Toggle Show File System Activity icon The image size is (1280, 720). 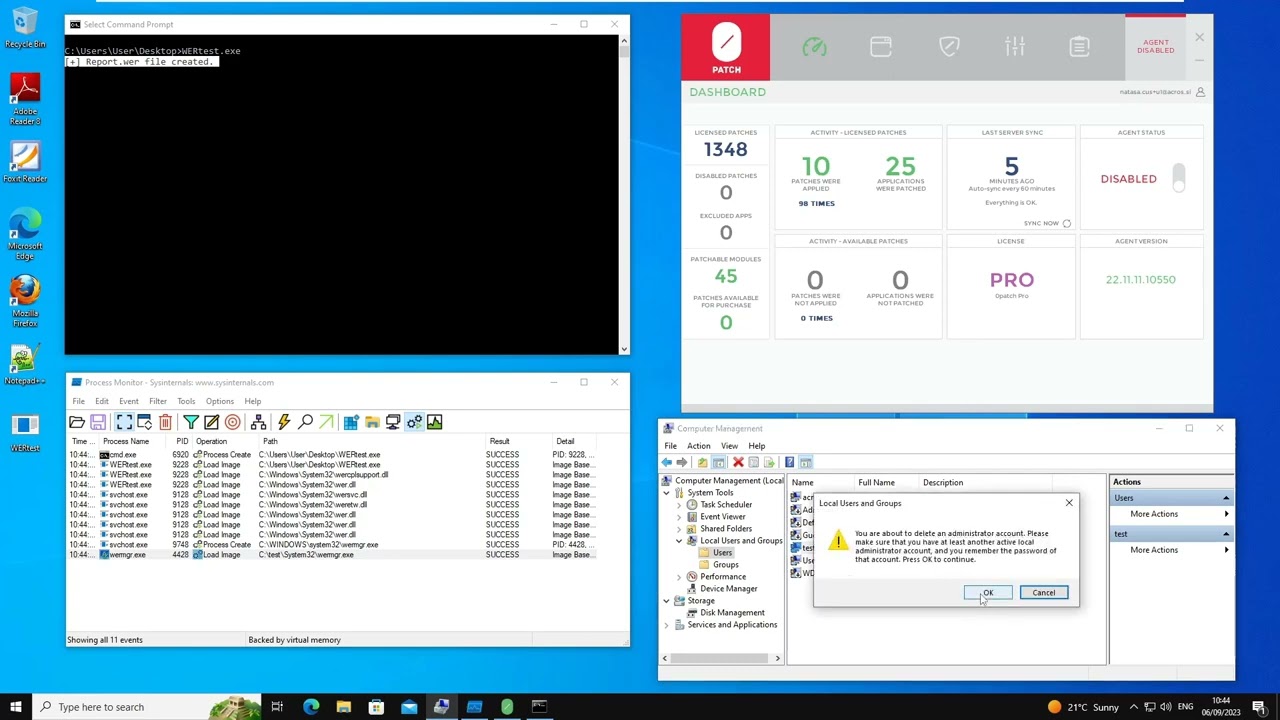point(372,422)
